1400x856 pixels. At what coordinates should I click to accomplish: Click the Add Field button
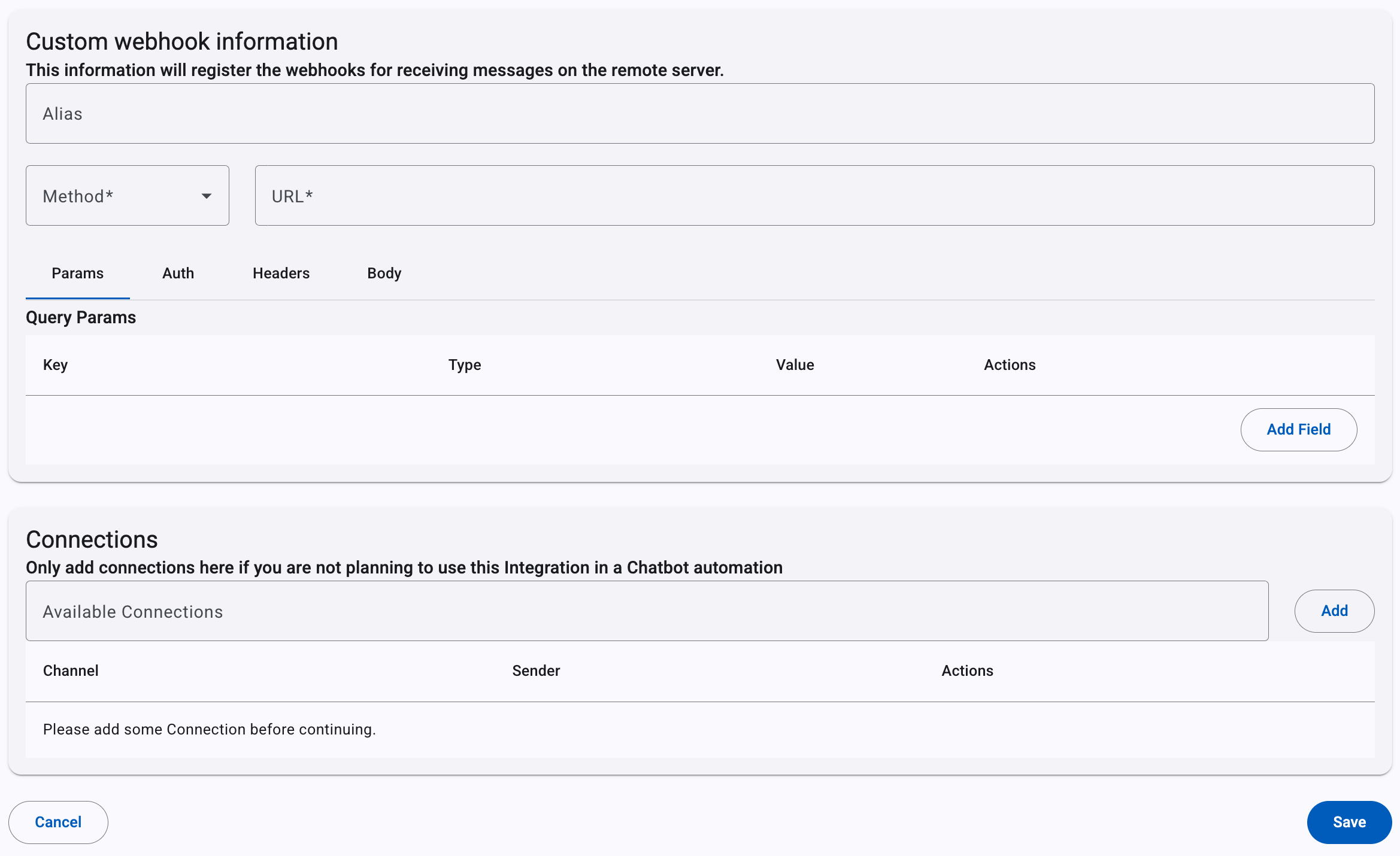point(1299,430)
